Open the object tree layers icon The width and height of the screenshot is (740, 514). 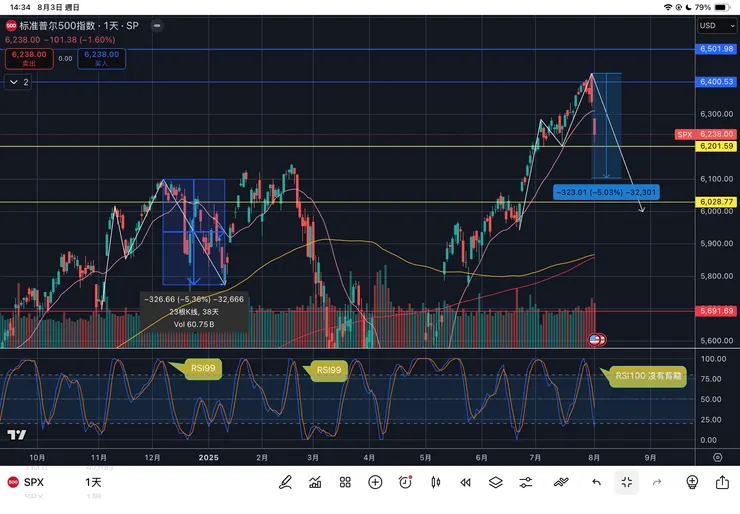[x=496, y=482]
